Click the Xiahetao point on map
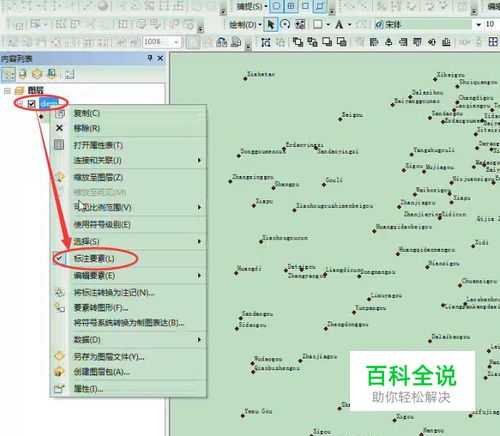Viewport: 500px width, 436px height. 245,79
